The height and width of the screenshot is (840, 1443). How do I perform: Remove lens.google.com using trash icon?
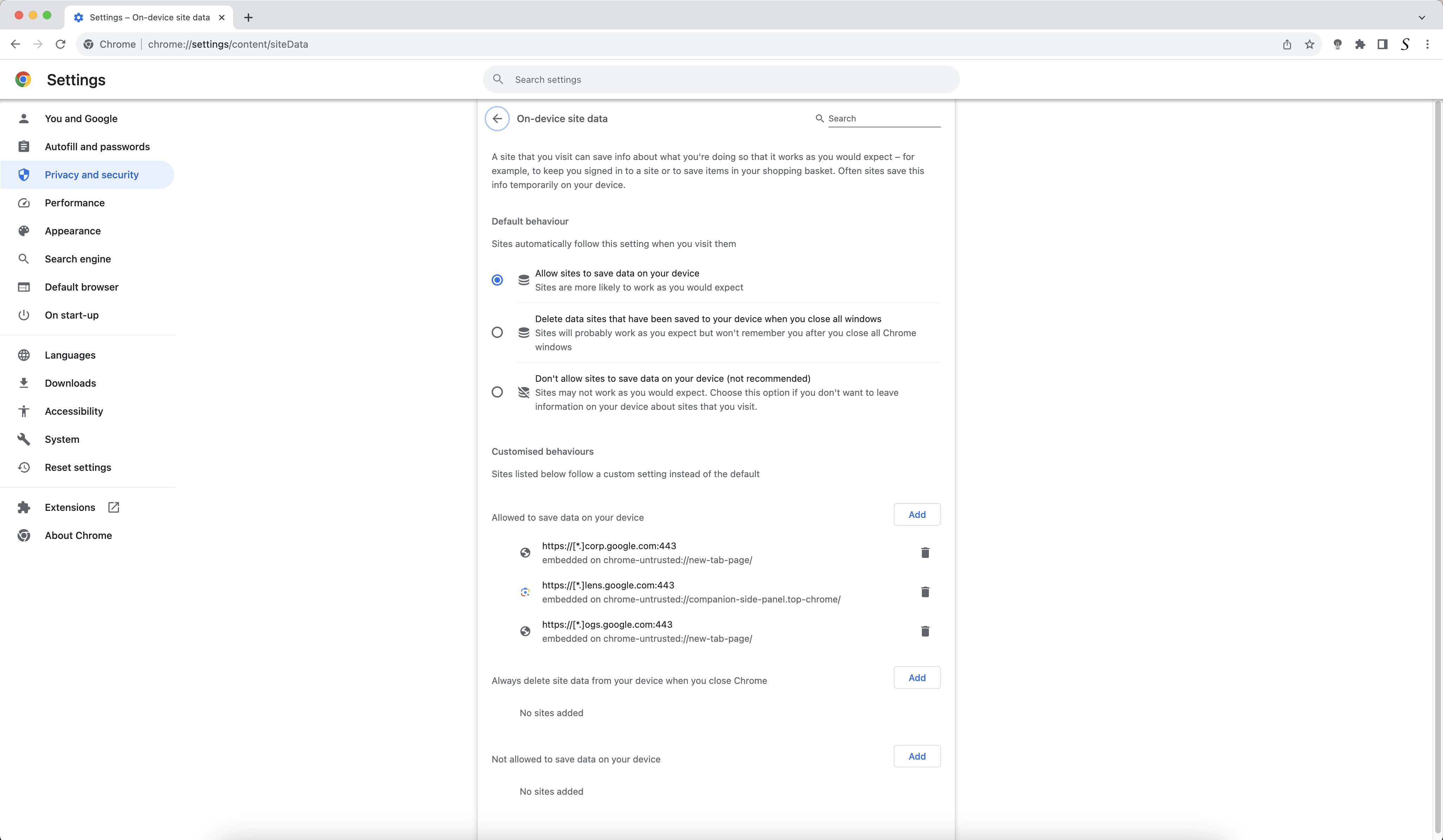[x=925, y=592]
